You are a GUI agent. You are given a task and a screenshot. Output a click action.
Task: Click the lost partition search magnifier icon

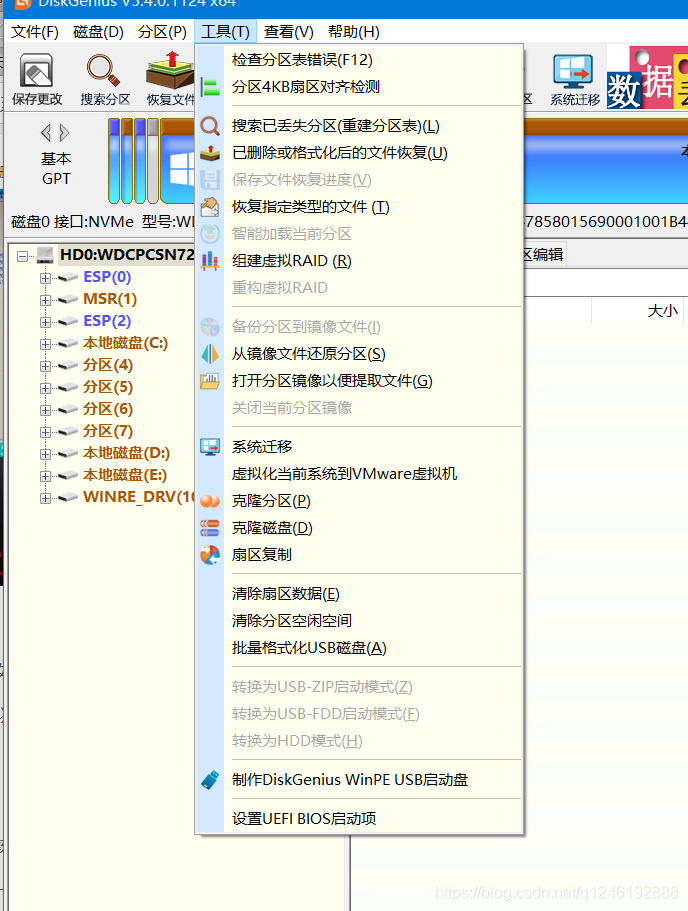tap(210, 126)
